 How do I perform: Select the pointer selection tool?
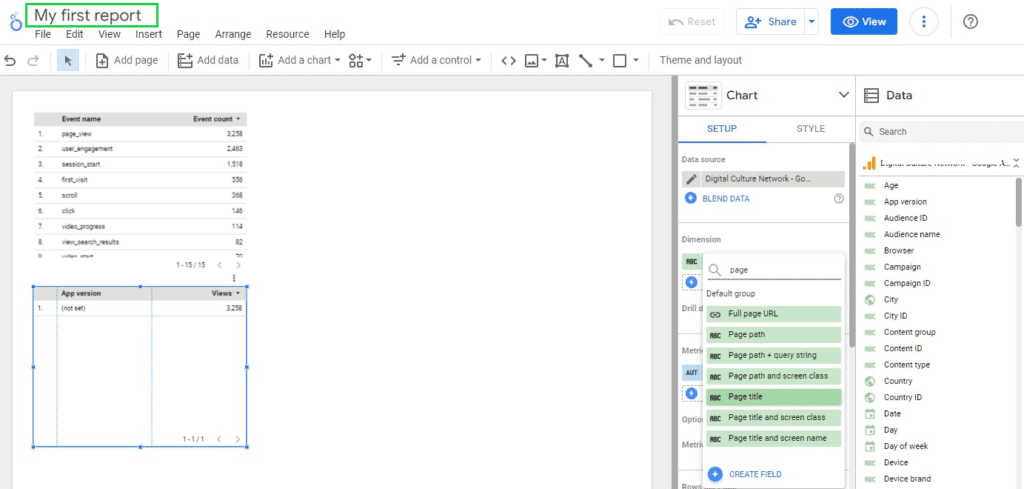(68, 60)
